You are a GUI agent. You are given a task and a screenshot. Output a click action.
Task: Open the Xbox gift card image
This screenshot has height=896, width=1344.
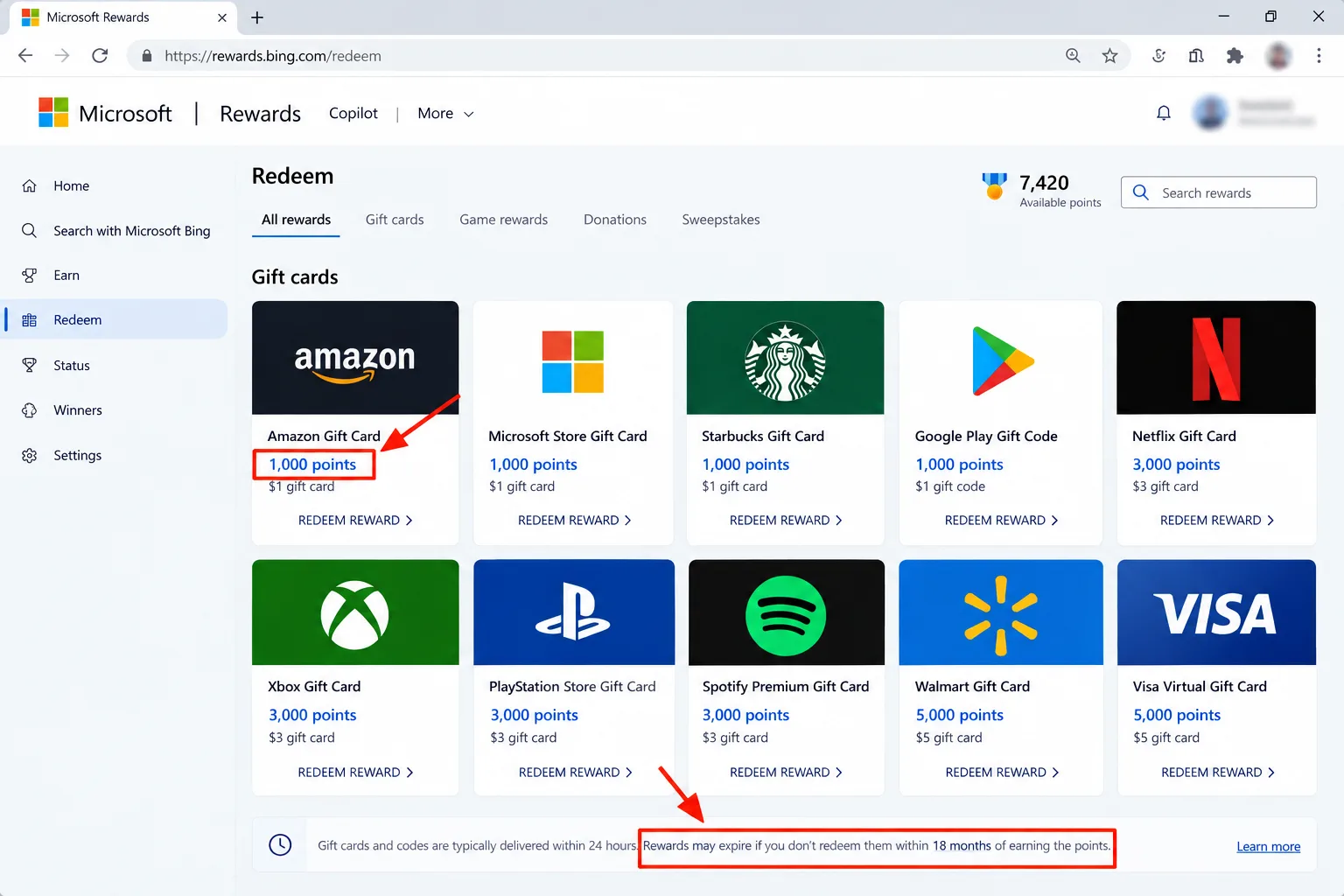point(355,612)
